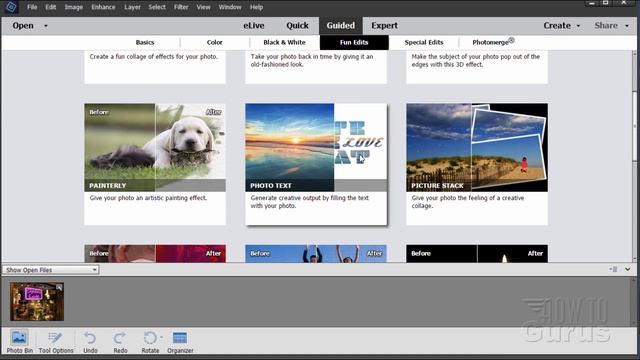
Task: Go to Photomerge tab
Action: tap(493, 42)
